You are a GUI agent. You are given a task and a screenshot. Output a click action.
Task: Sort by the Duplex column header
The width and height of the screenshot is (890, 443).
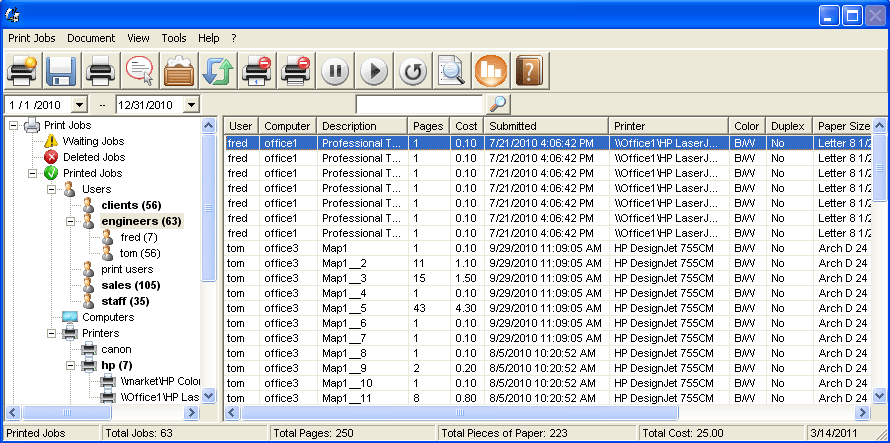pos(788,126)
